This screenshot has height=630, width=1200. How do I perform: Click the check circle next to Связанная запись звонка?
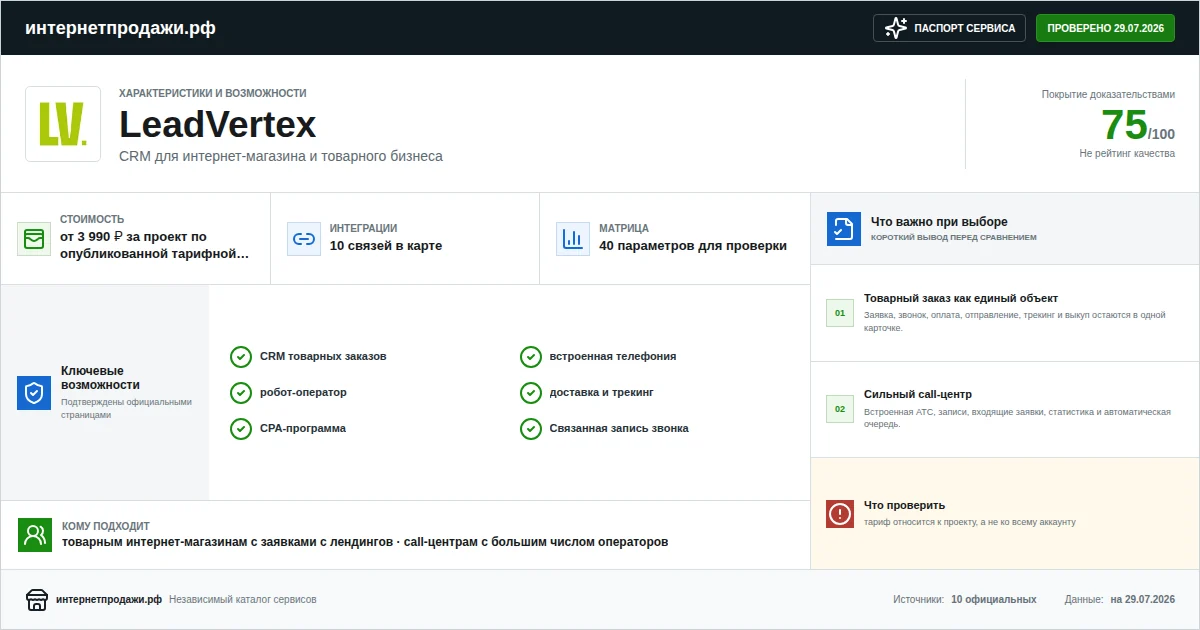(531, 429)
